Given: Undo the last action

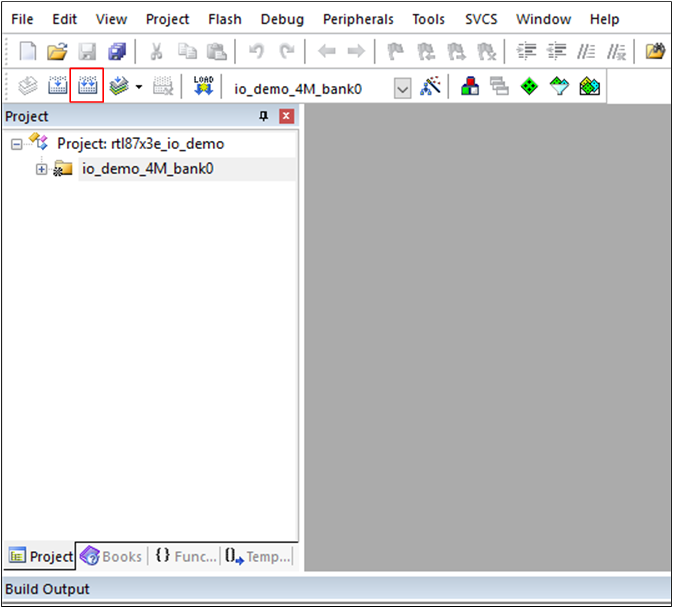Looking at the screenshot, I should pyautogui.click(x=256, y=51).
